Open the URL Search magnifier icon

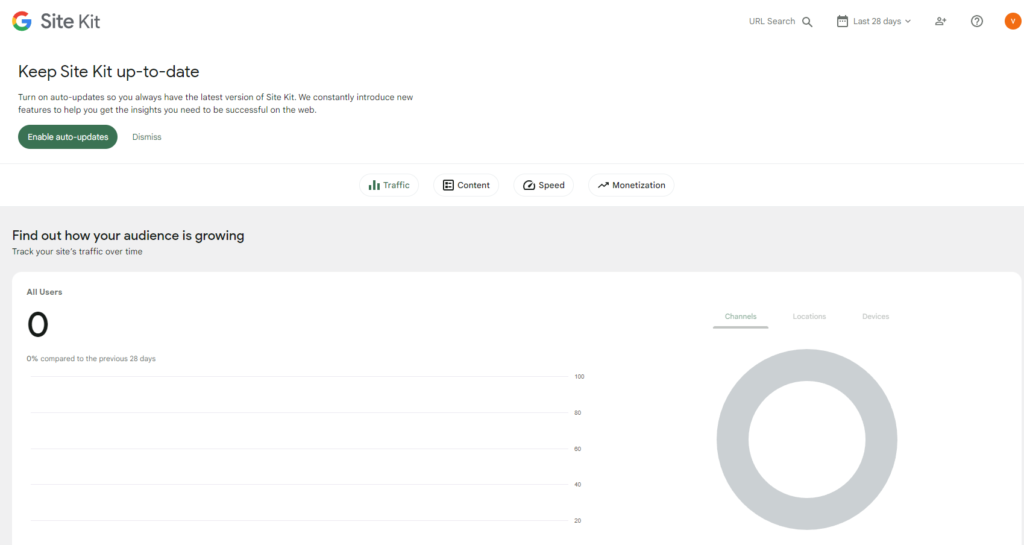[x=807, y=22]
